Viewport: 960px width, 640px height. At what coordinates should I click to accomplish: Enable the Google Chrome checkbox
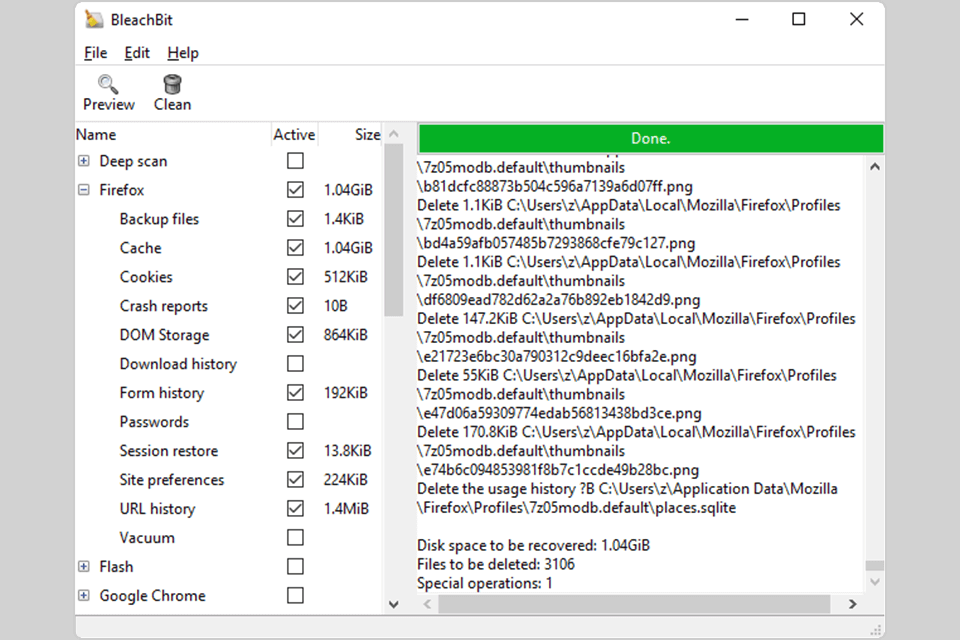coord(295,595)
